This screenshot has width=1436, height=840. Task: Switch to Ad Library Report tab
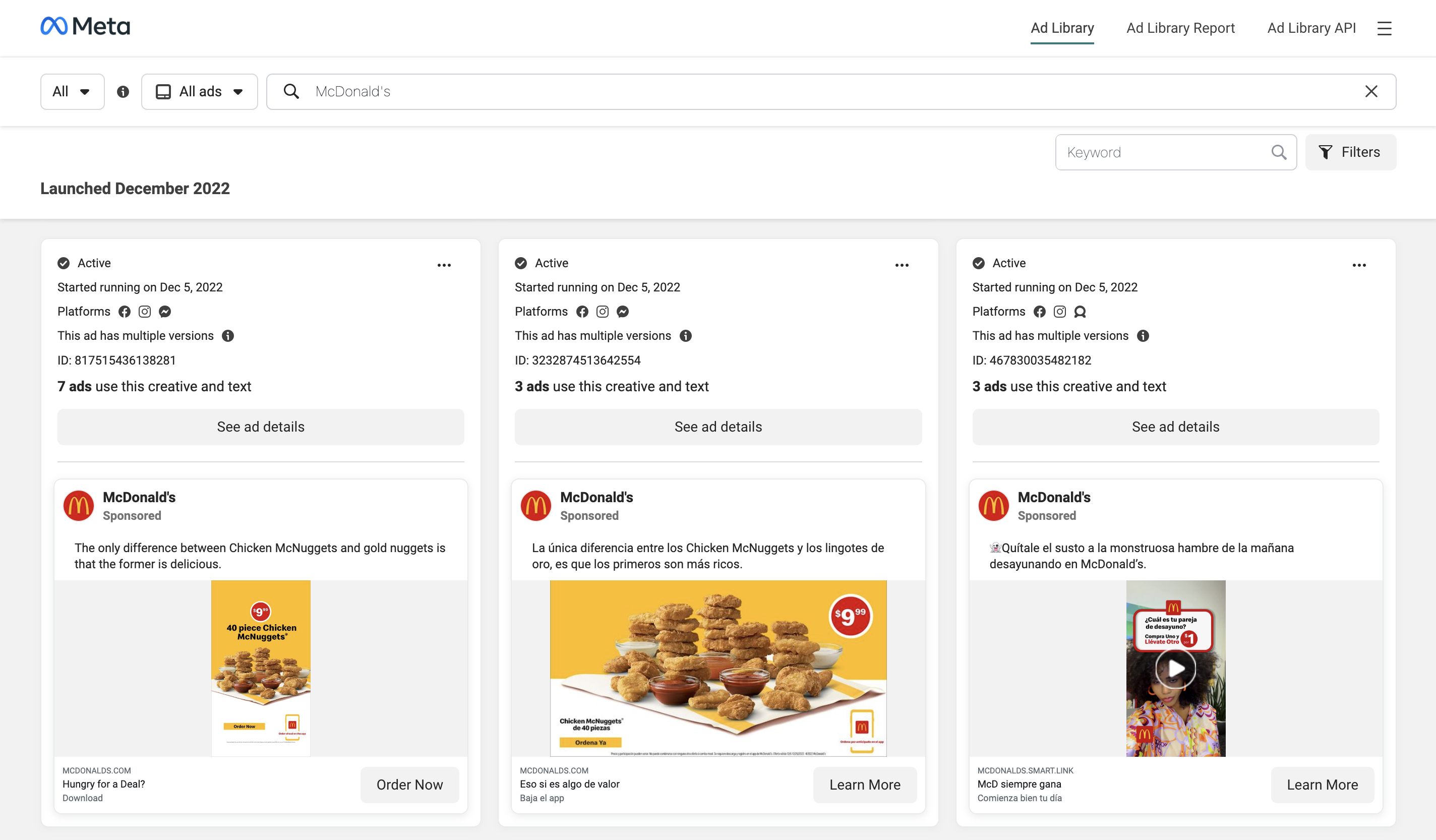(1180, 28)
